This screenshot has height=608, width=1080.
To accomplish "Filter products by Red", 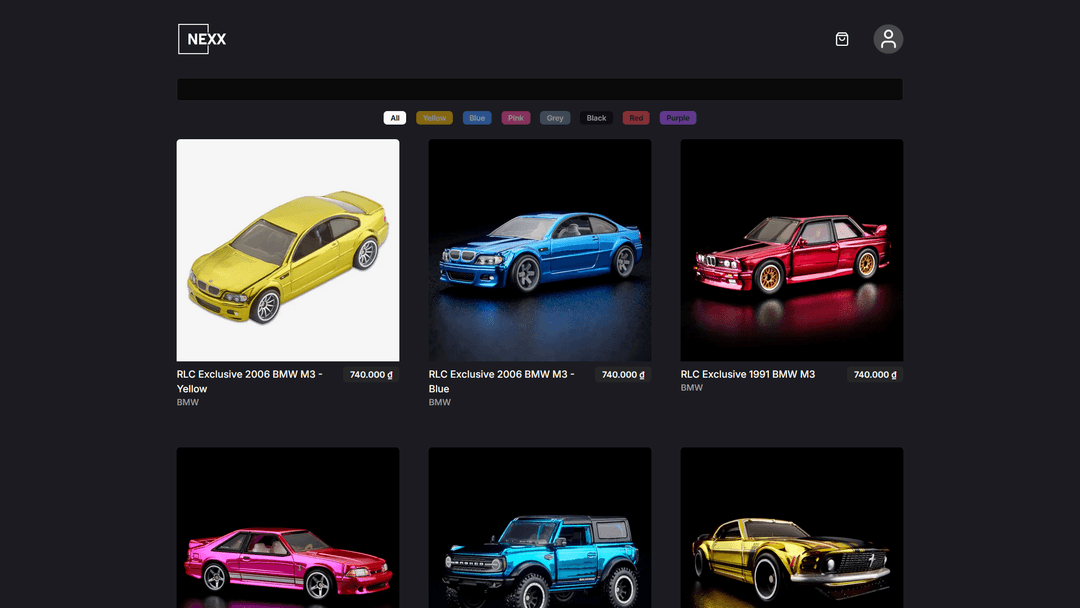I will (x=636, y=118).
